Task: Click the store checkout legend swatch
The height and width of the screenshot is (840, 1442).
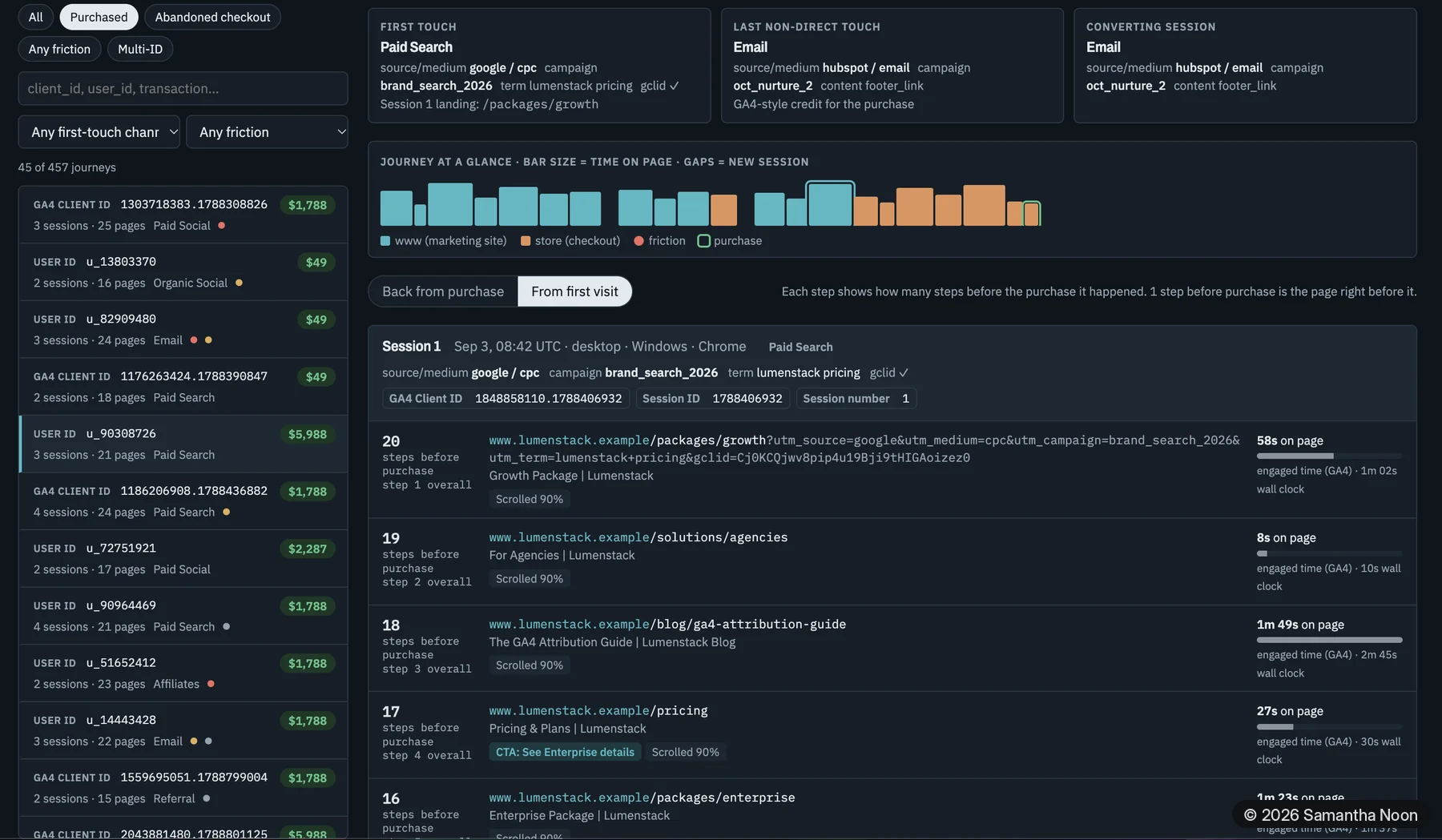Action: coord(526,241)
